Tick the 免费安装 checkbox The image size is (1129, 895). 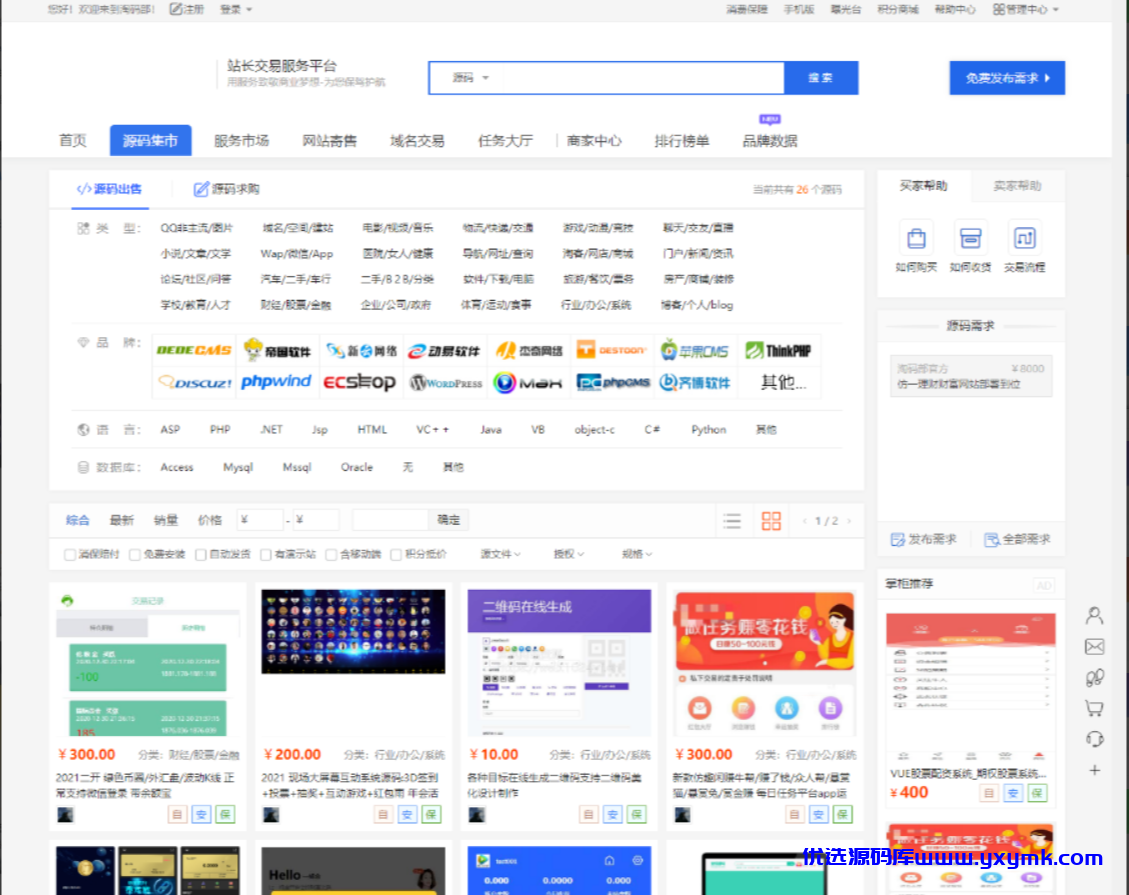[135, 554]
